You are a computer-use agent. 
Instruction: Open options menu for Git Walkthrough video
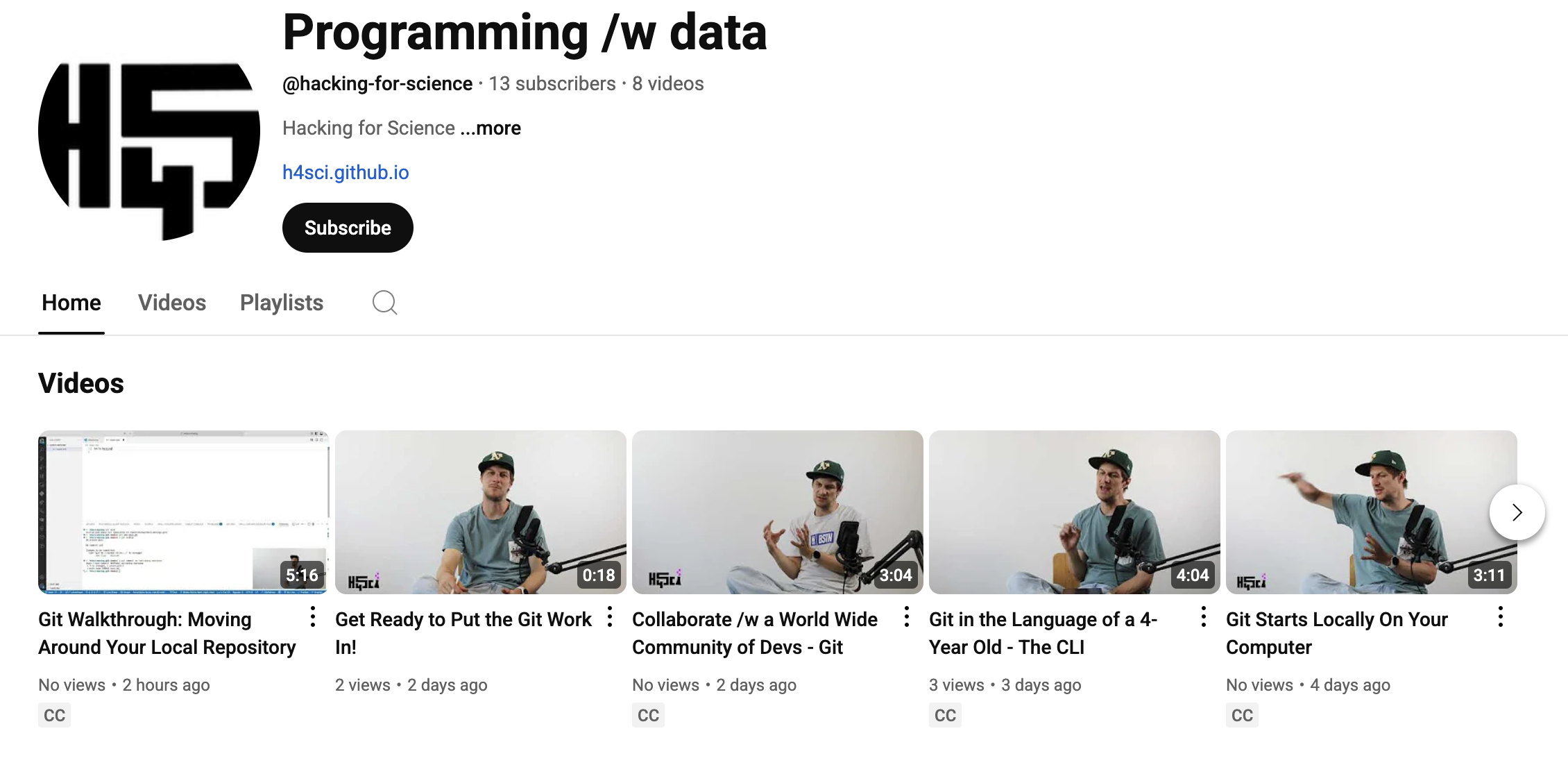(313, 616)
